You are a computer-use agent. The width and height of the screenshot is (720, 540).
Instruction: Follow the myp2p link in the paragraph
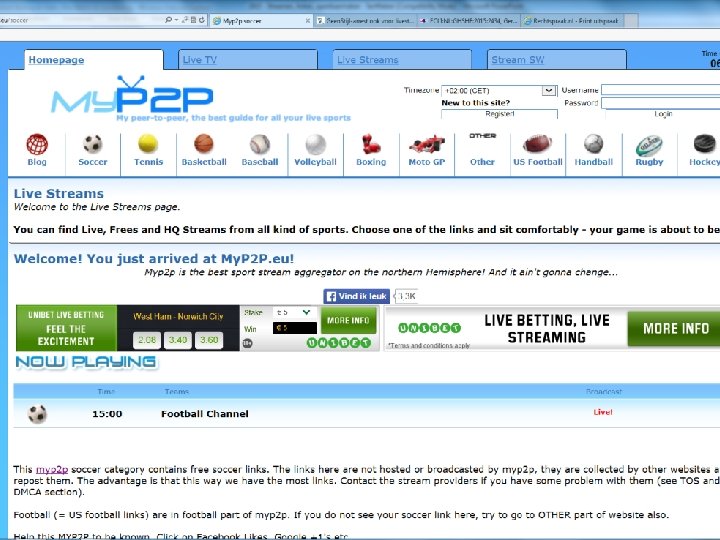[x=52, y=469]
